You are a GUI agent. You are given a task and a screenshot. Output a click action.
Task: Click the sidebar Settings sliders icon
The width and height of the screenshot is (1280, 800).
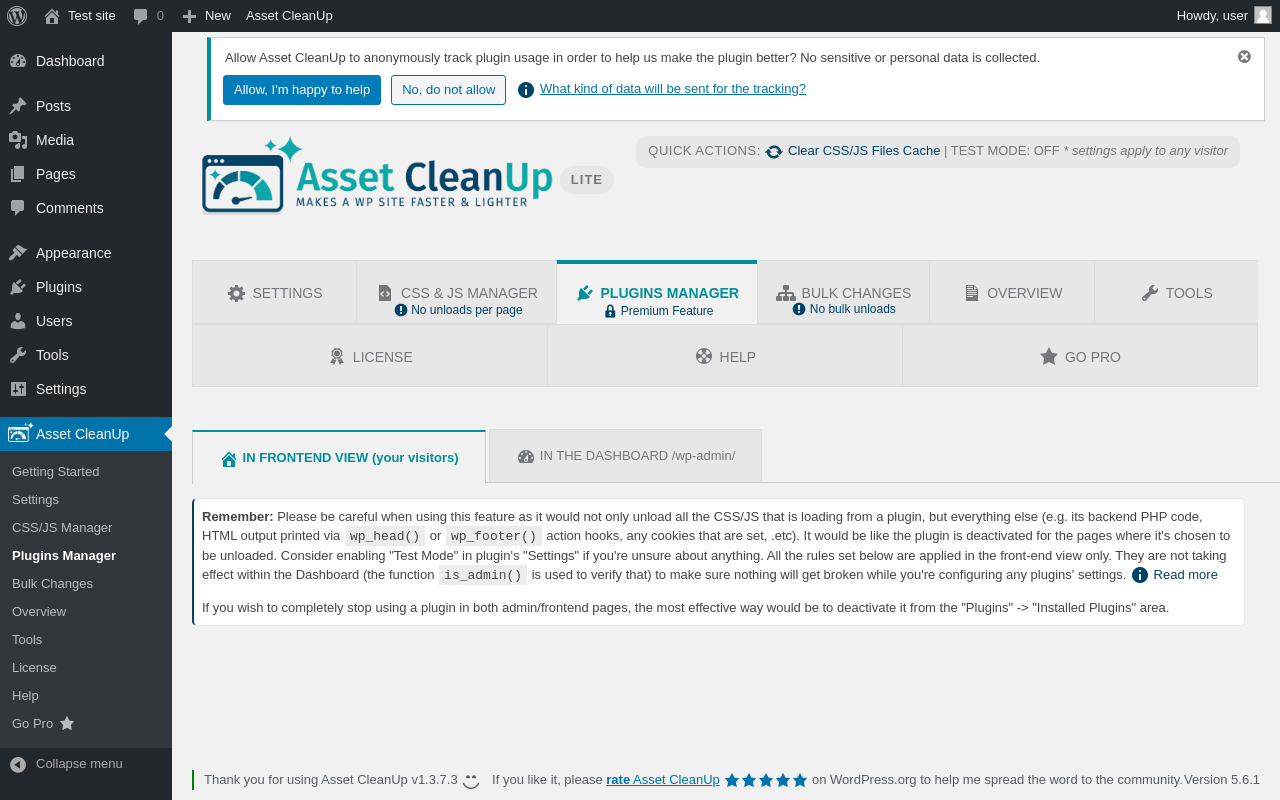tap(18, 389)
